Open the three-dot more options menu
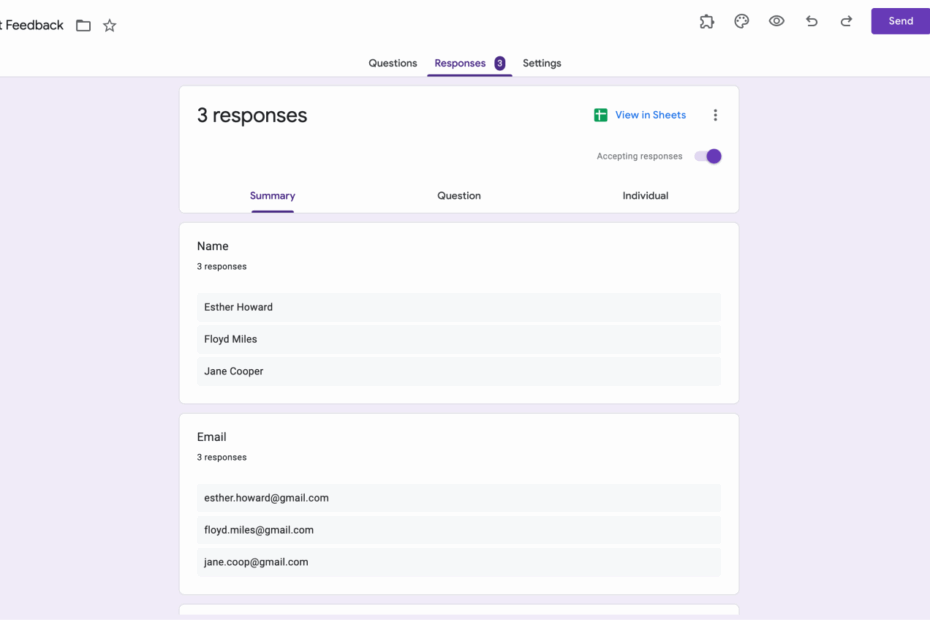Image resolution: width=930 pixels, height=620 pixels. (x=715, y=114)
